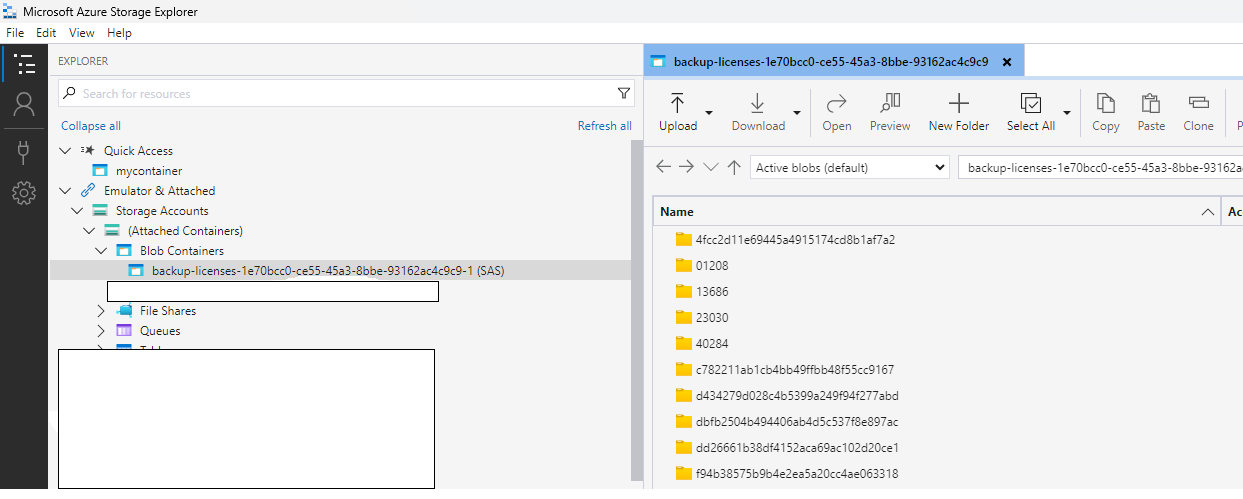Open the navigation history down chevron
The width and height of the screenshot is (1243, 499).
pyautogui.click(x=710, y=167)
